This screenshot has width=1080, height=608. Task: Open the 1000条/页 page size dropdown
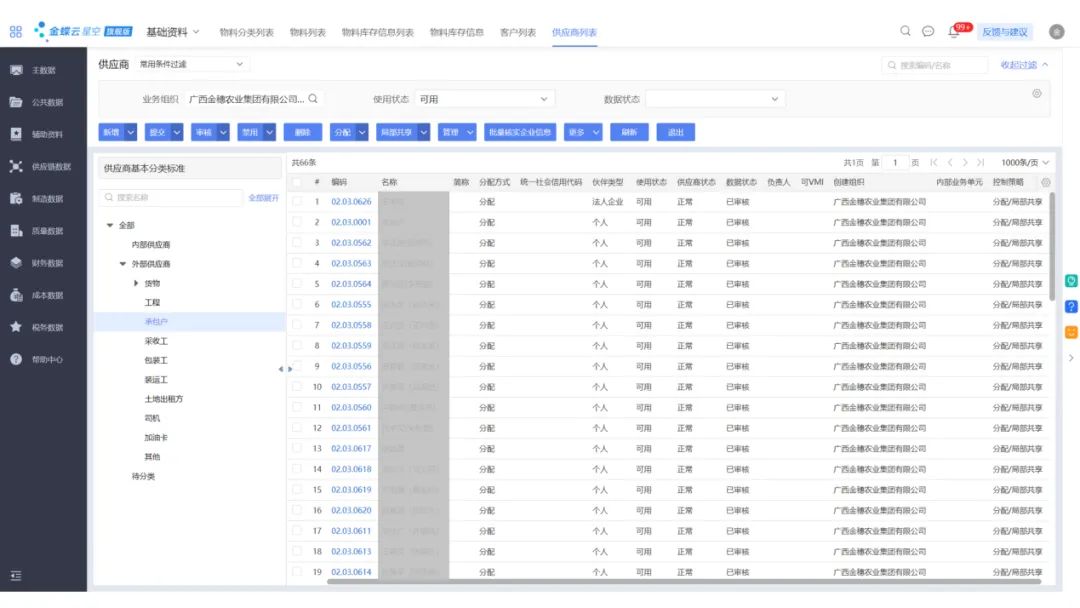[1025, 163]
